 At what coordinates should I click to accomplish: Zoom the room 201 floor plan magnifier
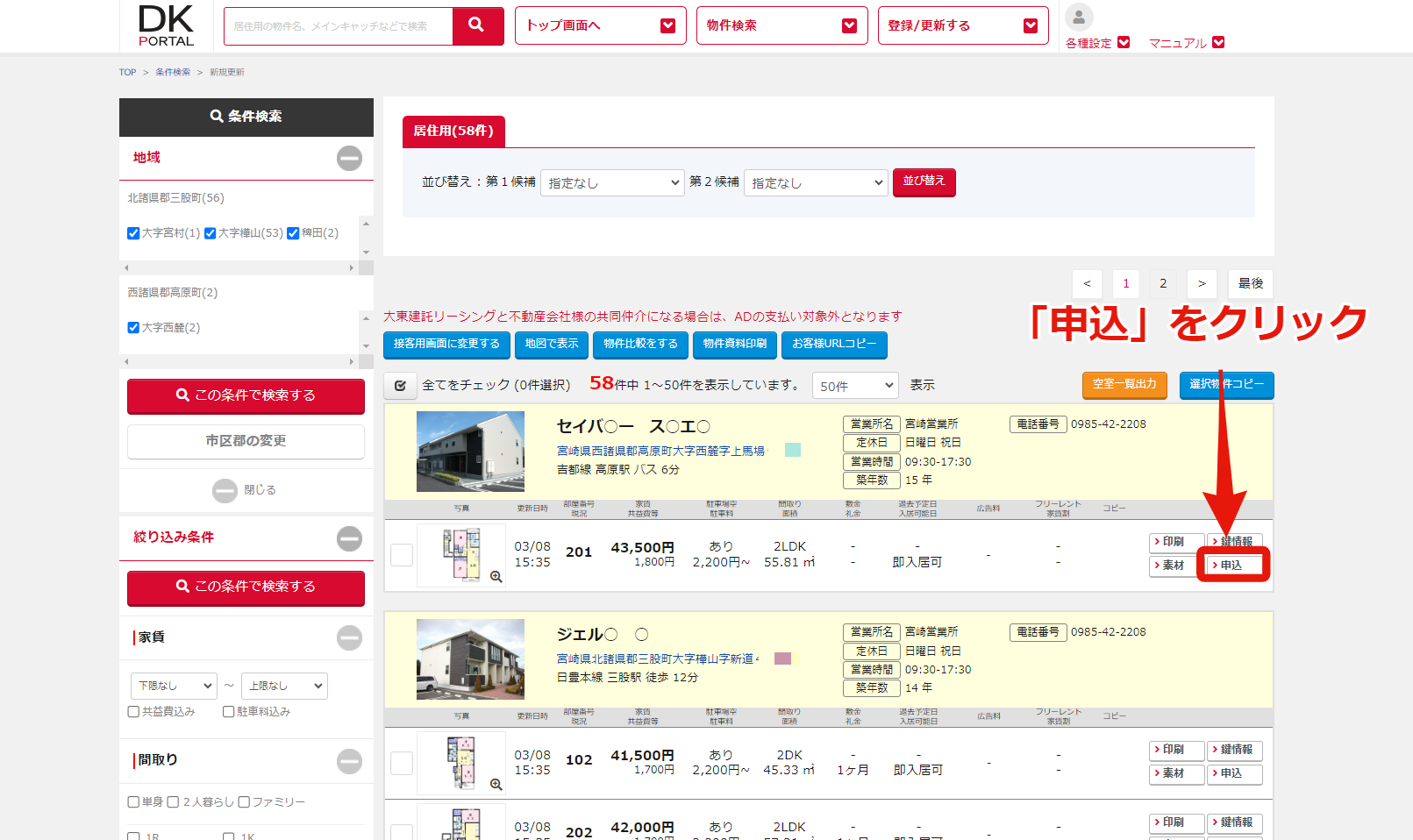click(496, 576)
